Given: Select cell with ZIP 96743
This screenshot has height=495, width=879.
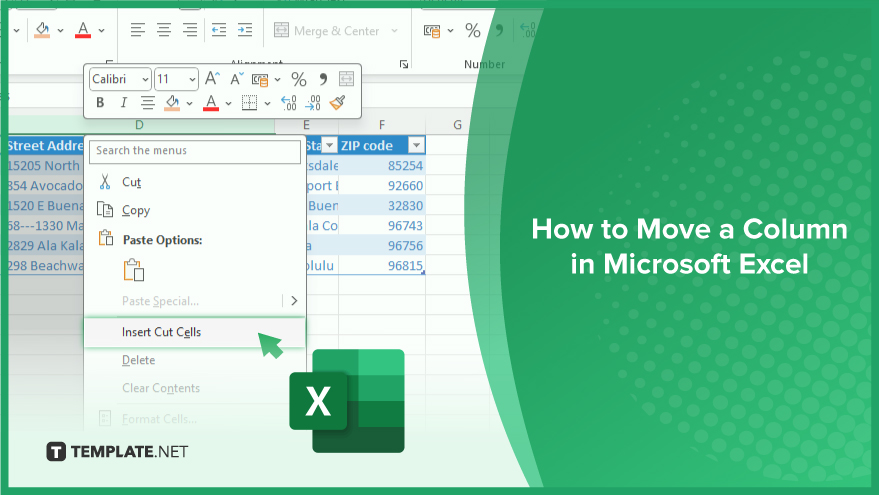Looking at the screenshot, I should pos(382,225).
